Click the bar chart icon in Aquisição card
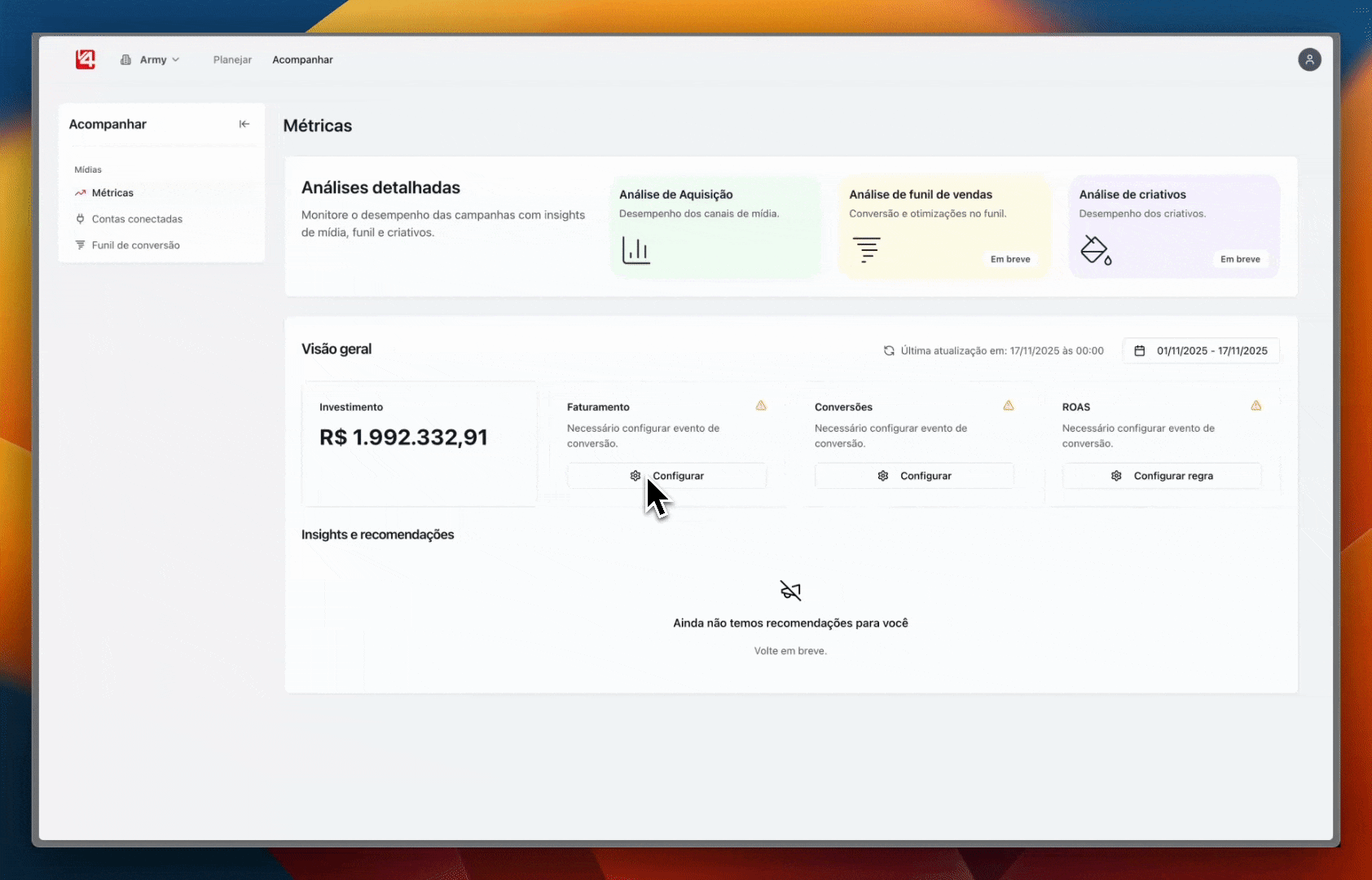The width and height of the screenshot is (1372, 880). coord(635,250)
